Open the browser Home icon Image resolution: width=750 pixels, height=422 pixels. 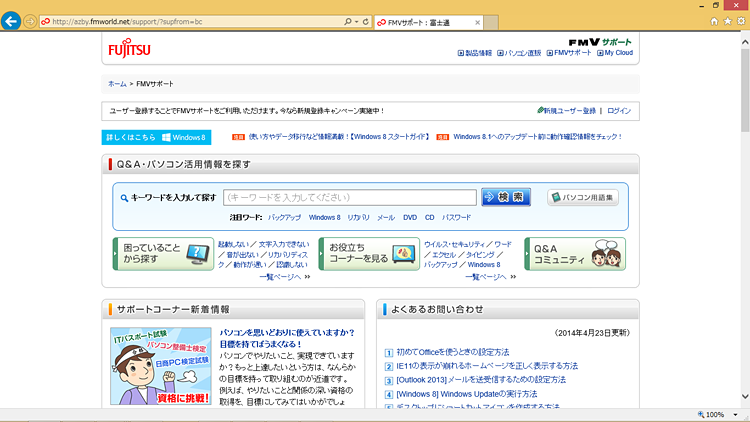(714, 21)
